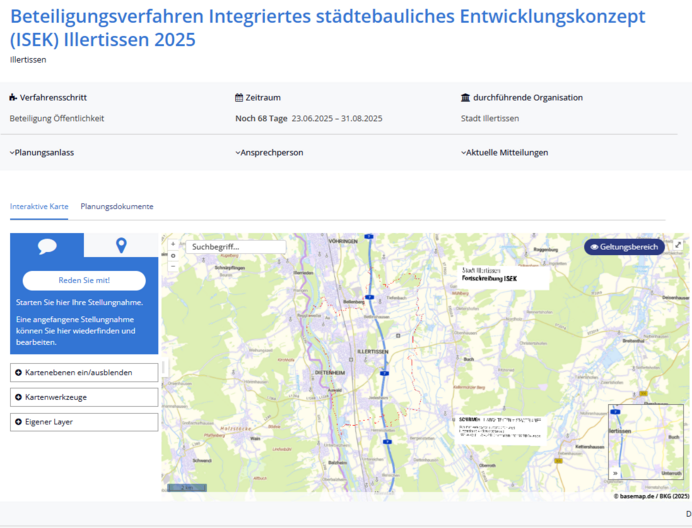Reset the map view with circle button

[173, 256]
